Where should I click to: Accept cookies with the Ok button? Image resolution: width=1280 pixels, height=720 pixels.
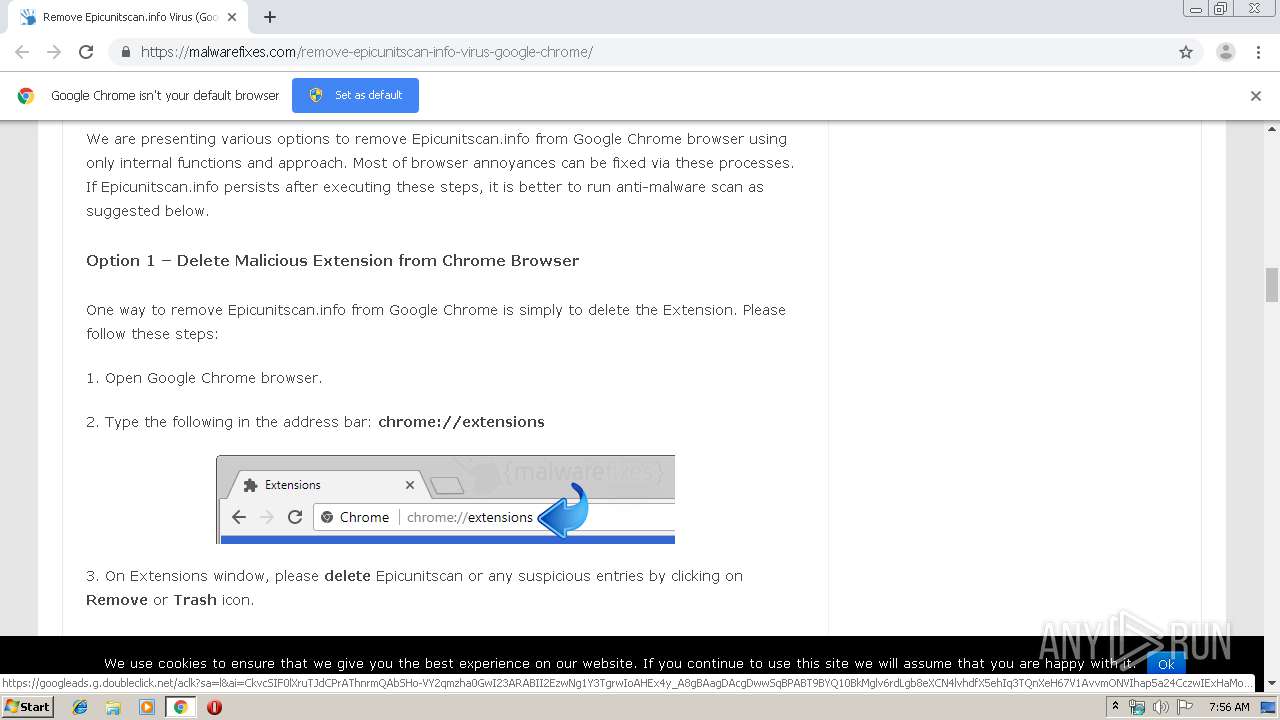click(x=1166, y=664)
